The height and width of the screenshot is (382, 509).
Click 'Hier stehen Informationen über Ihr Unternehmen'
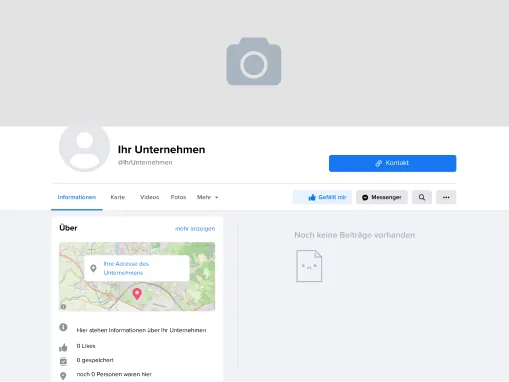[141, 330]
